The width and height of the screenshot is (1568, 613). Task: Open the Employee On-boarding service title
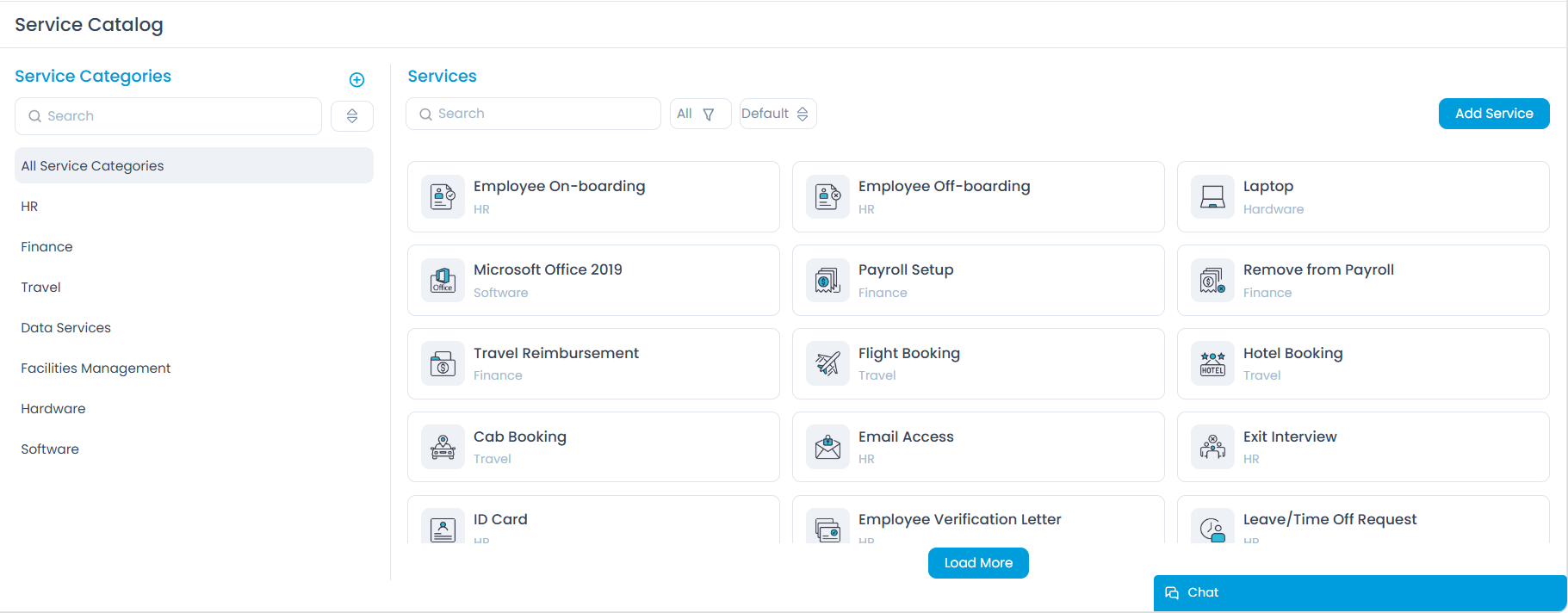coord(559,186)
